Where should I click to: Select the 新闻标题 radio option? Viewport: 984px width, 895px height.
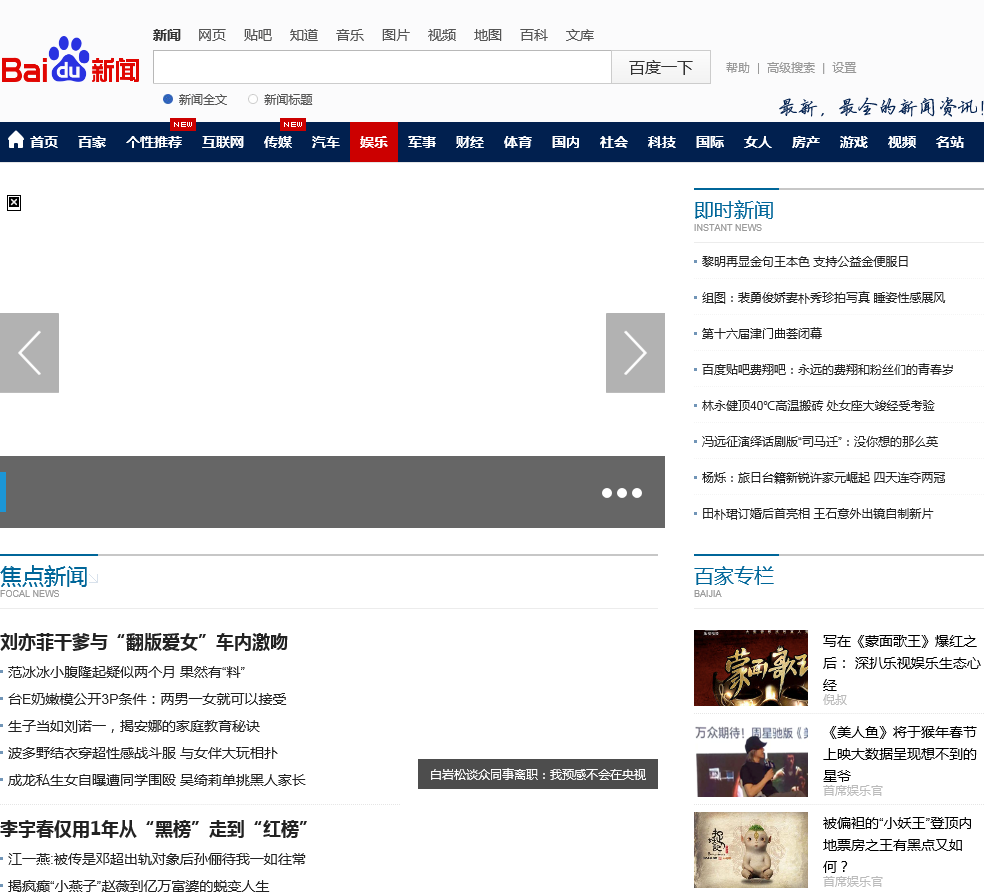pos(253,99)
